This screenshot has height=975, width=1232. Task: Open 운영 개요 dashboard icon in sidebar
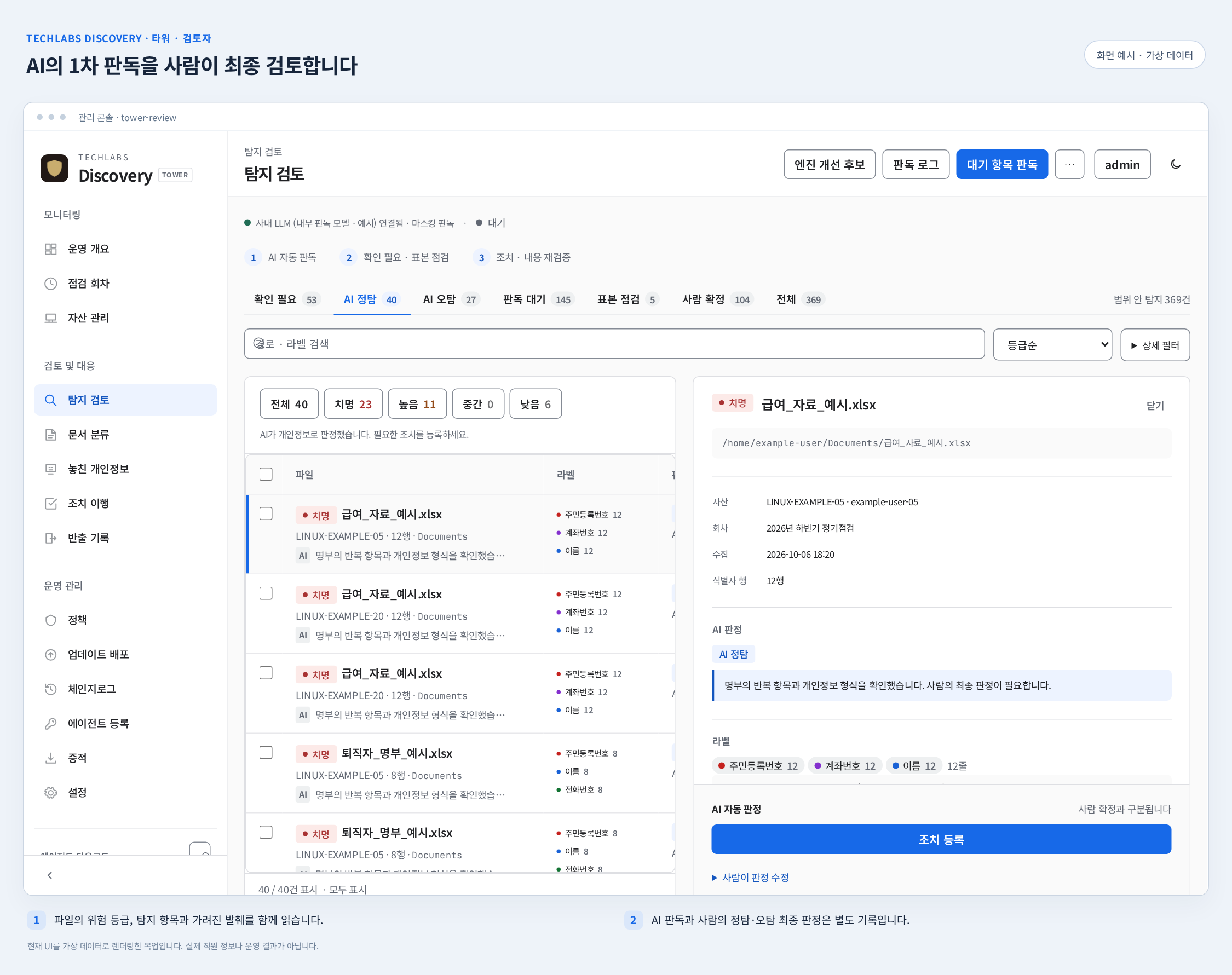[x=51, y=249]
